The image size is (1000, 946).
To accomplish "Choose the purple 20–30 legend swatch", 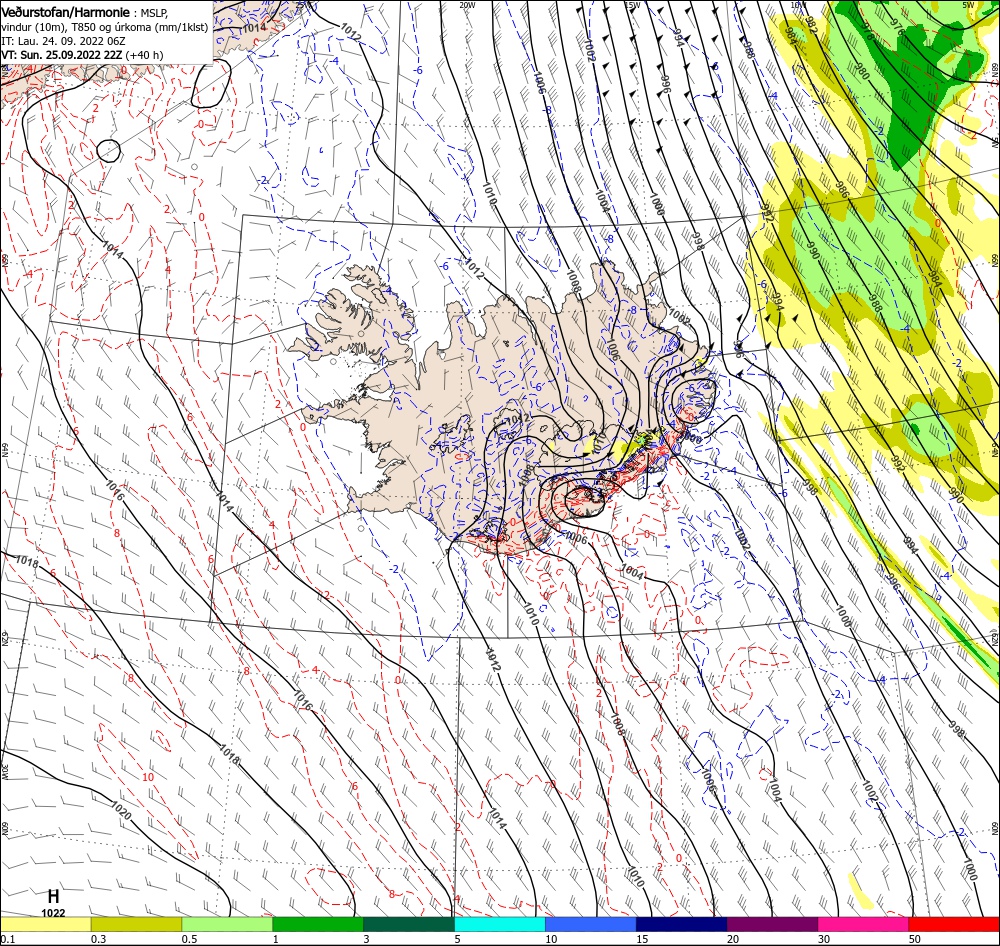I will [772, 924].
